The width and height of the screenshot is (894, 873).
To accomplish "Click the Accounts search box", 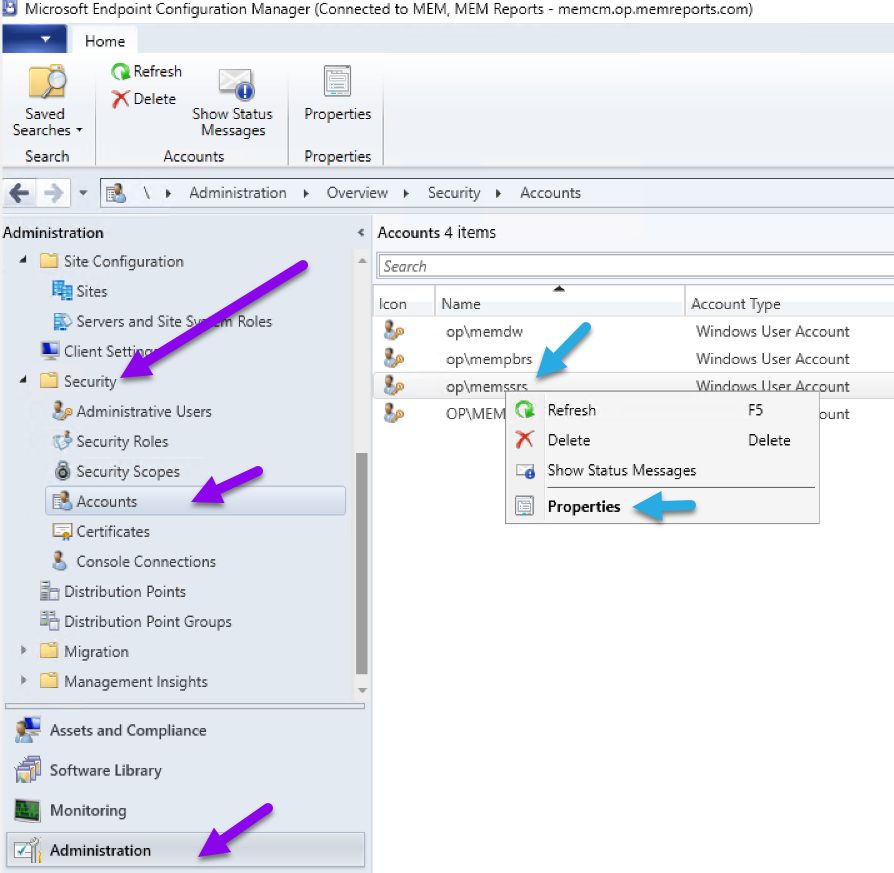I will click(636, 266).
